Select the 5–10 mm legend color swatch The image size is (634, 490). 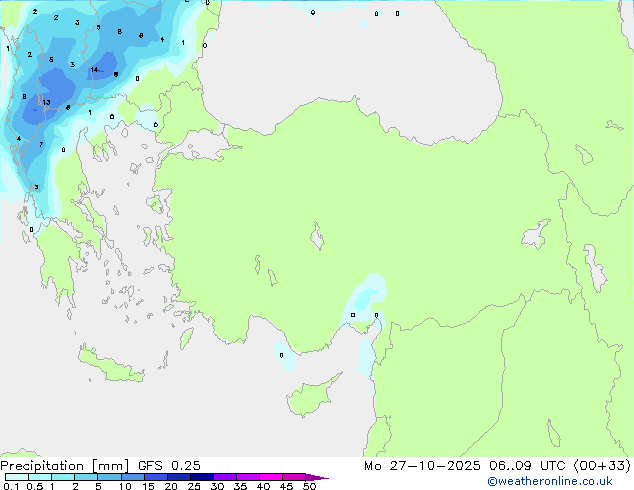pyautogui.click(x=109, y=477)
